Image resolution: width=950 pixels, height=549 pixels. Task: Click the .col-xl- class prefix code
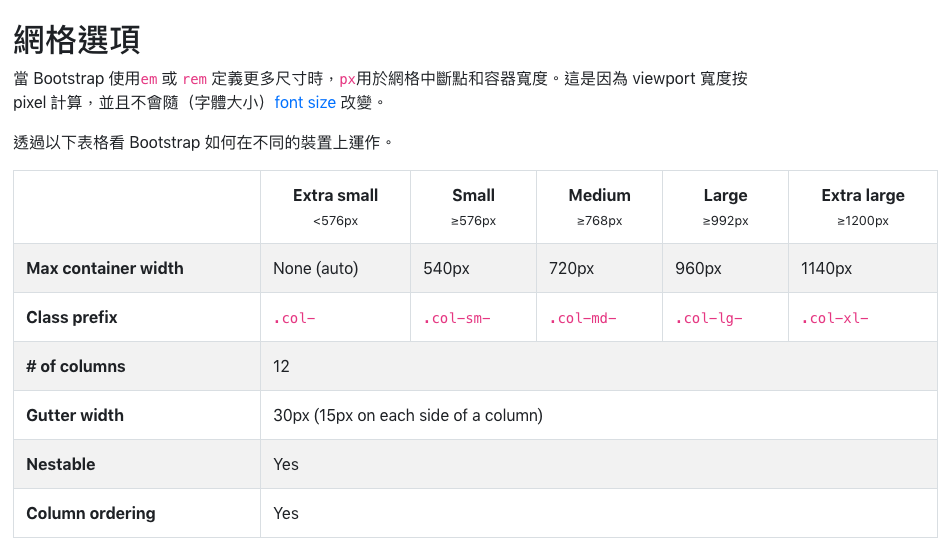click(835, 319)
